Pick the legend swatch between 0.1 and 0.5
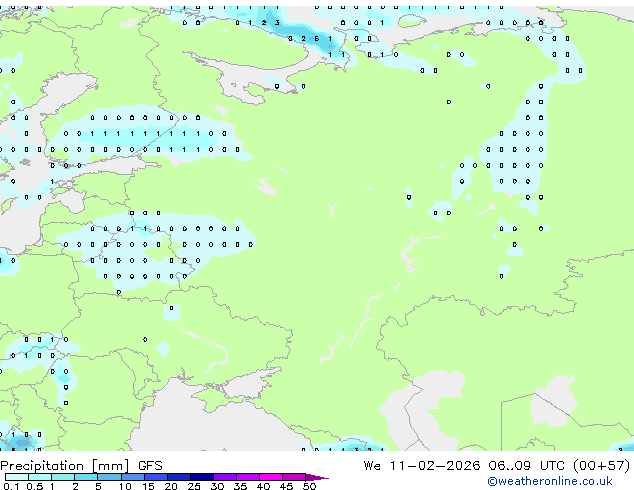Image resolution: width=634 pixels, height=490 pixels. pos(17,477)
